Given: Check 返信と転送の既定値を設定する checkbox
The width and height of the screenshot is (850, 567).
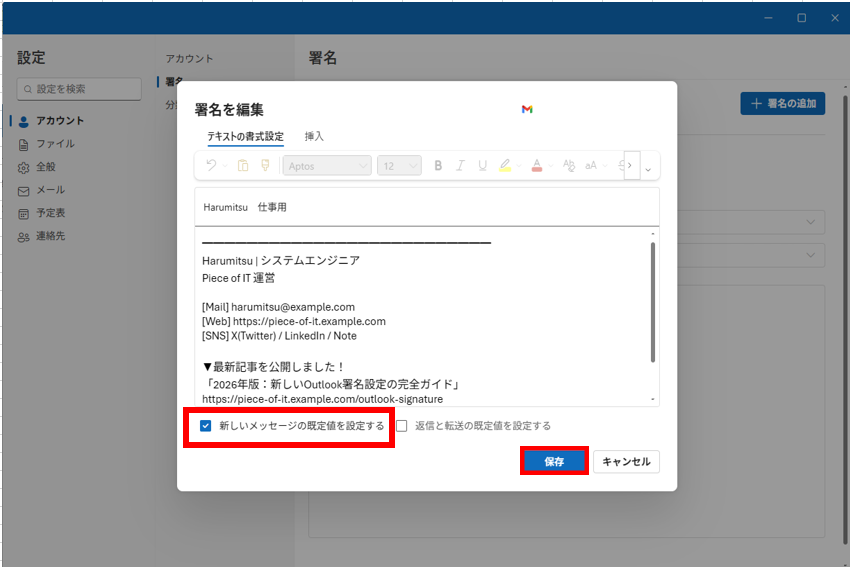Looking at the screenshot, I should [402, 426].
